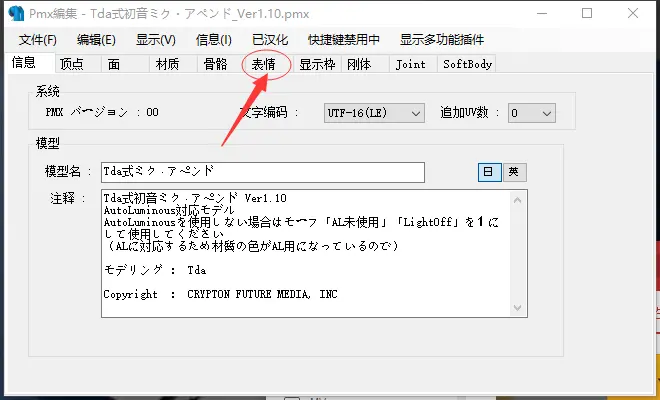The width and height of the screenshot is (660, 400).
Task: Switch to the SoftBody tab
Action: pyautogui.click(x=467, y=64)
